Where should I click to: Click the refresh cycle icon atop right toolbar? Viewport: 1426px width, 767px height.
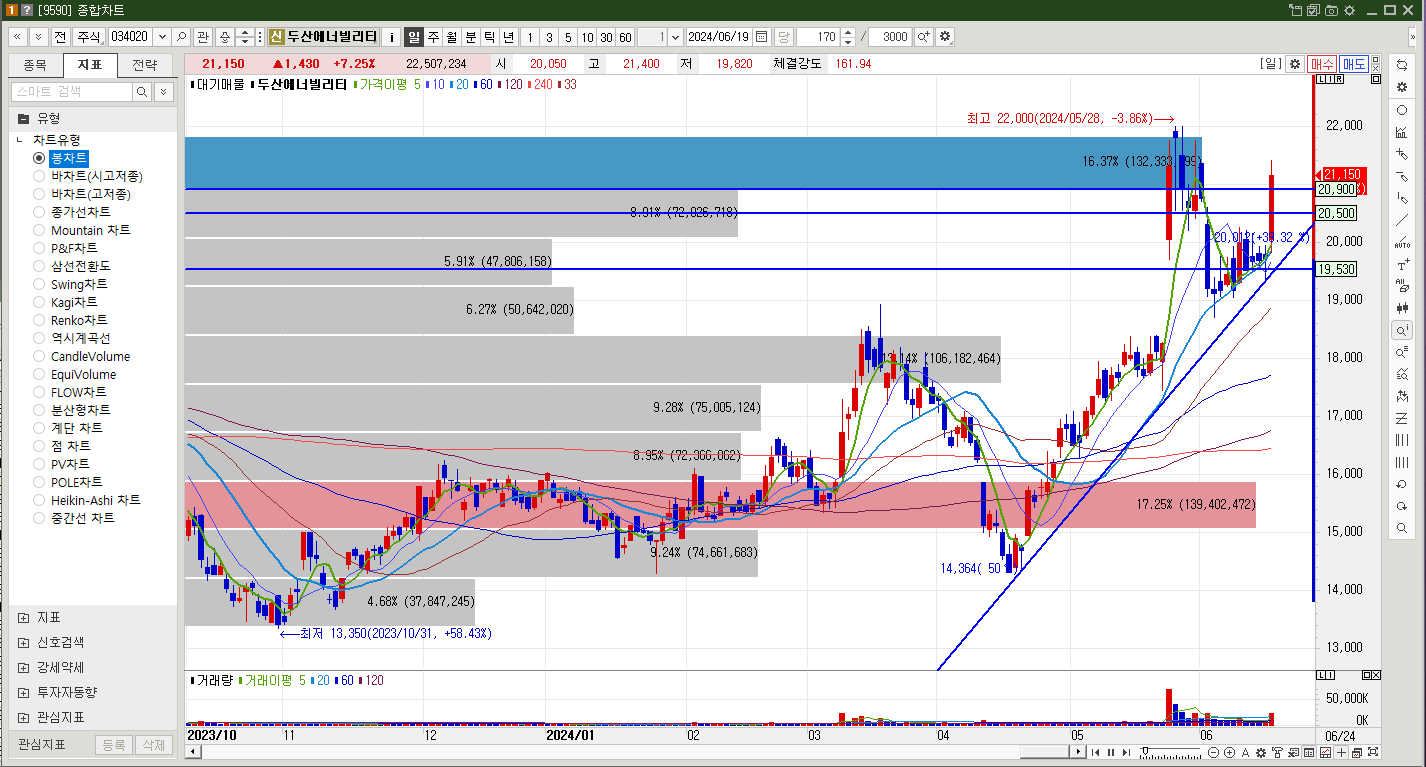click(x=1401, y=64)
